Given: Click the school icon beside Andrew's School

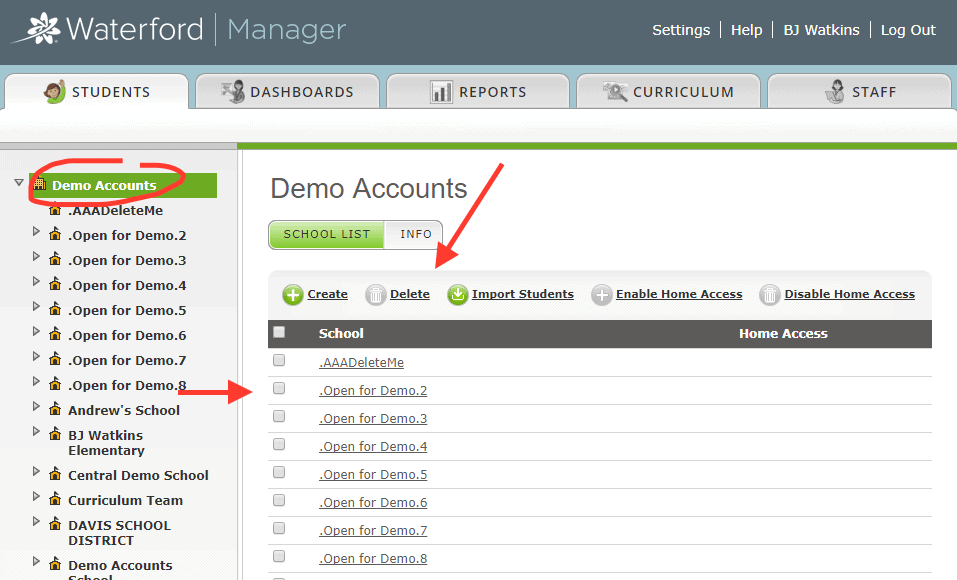Looking at the screenshot, I should 55,409.
